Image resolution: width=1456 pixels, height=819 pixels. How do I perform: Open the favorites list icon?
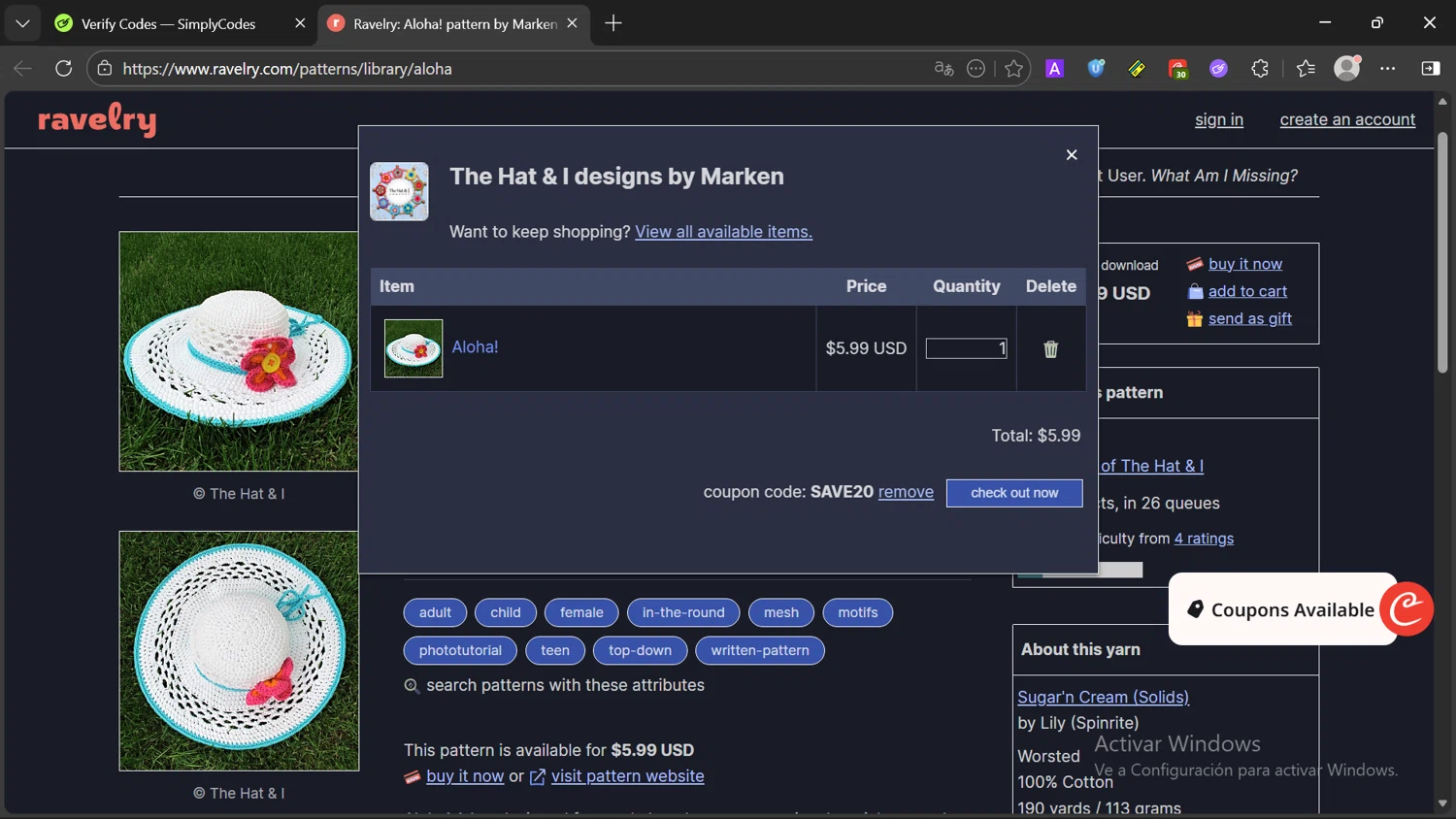click(x=1306, y=68)
